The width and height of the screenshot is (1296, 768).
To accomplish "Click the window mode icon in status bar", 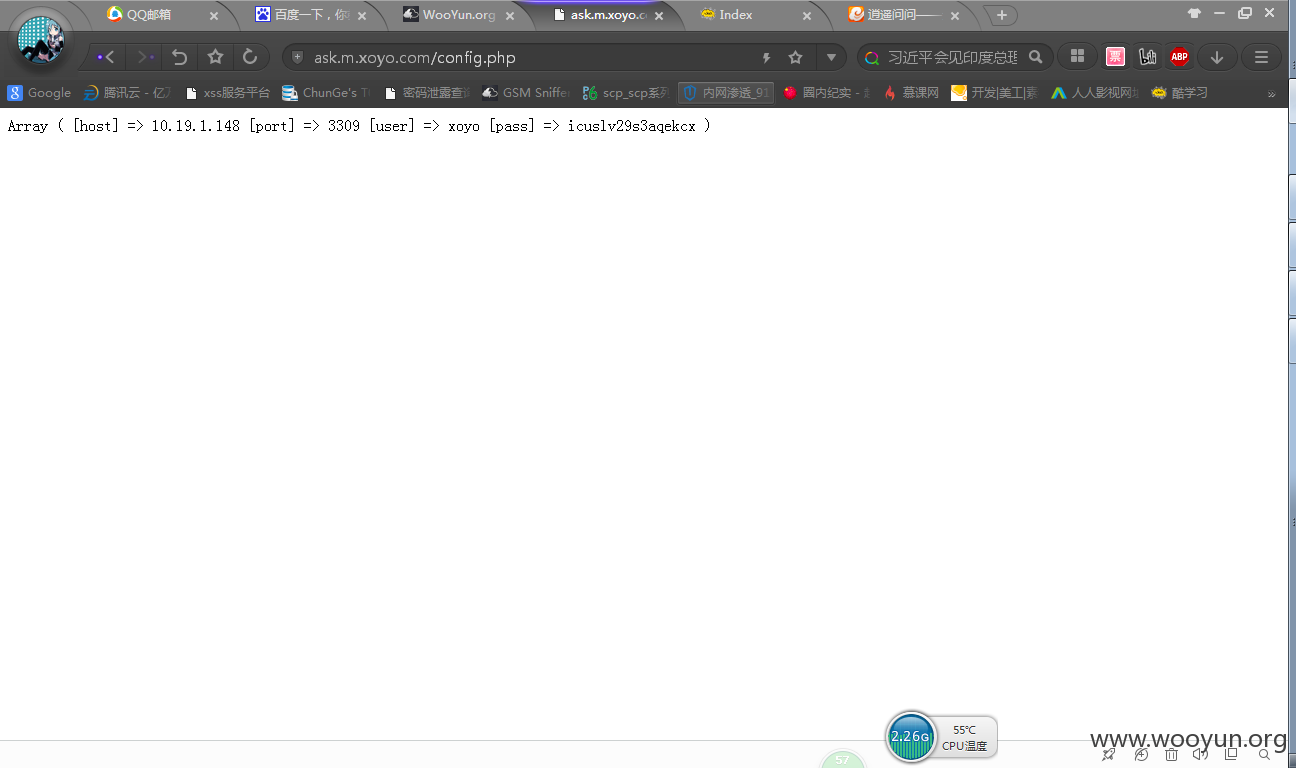I will tap(1233, 754).
